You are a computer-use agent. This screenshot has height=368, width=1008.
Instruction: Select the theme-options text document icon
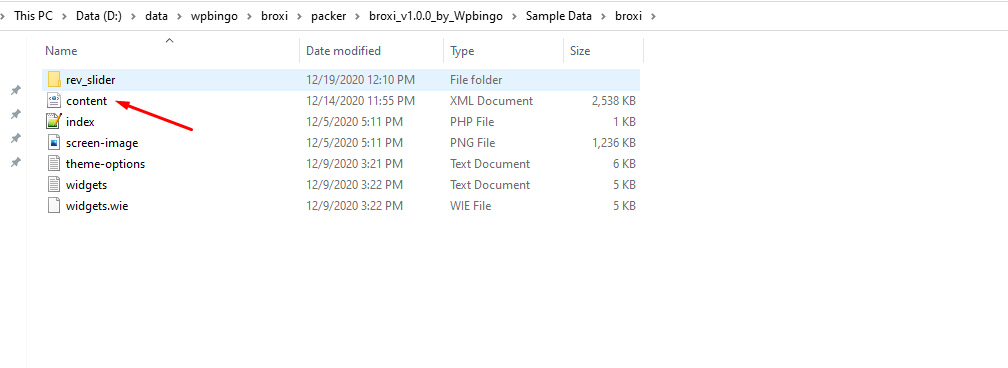point(54,163)
